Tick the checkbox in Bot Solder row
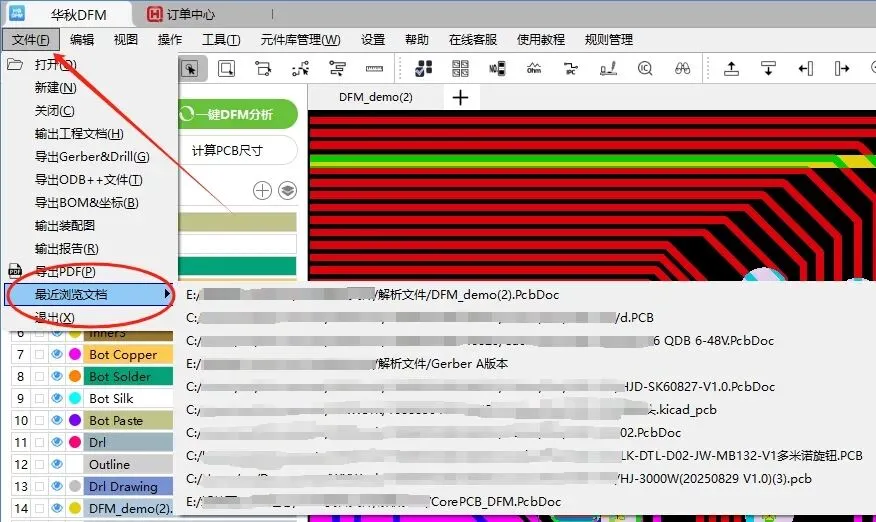This screenshot has height=522, width=876. [39, 376]
